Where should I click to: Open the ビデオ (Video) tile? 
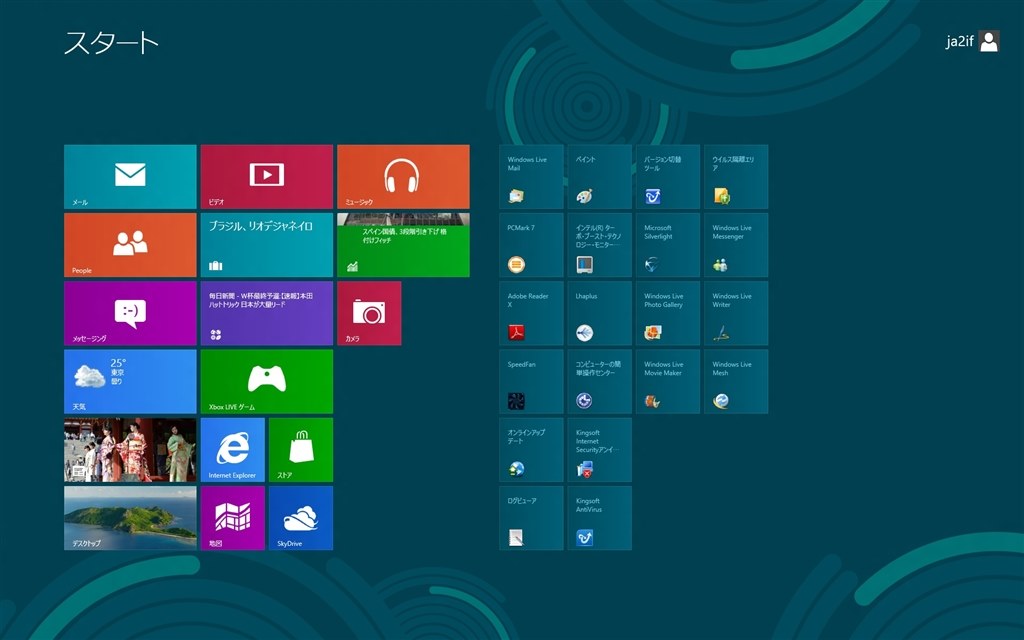(266, 177)
